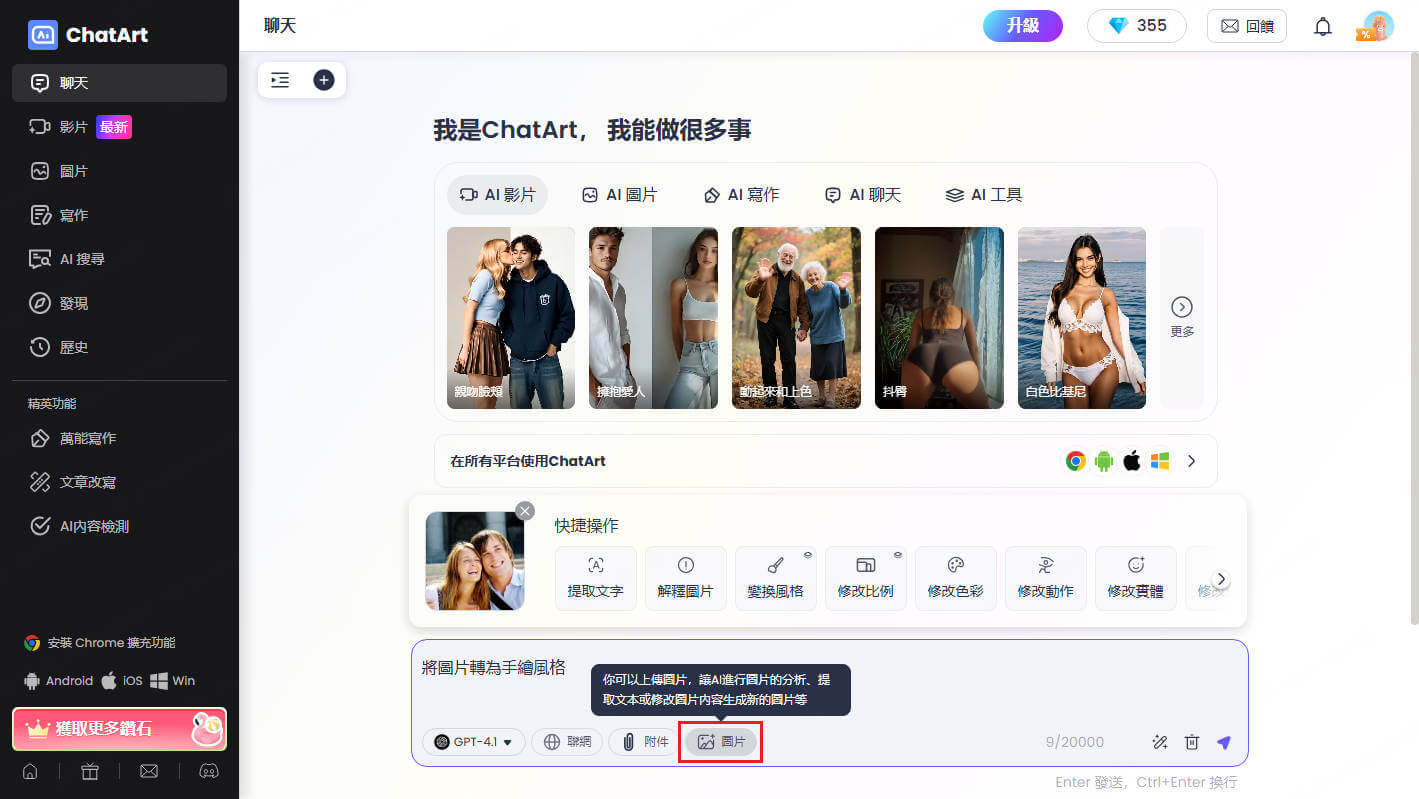This screenshot has width=1419, height=799.
Task: Select the 動起來和上色 template thumbnail
Action: (x=796, y=318)
